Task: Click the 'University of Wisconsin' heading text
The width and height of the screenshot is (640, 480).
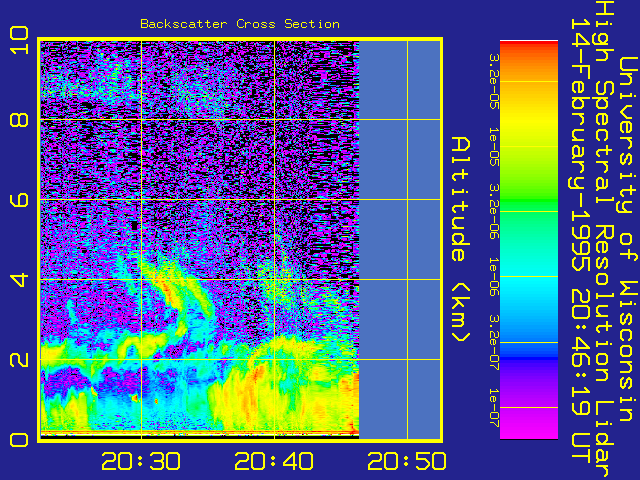Action: (x=628, y=240)
